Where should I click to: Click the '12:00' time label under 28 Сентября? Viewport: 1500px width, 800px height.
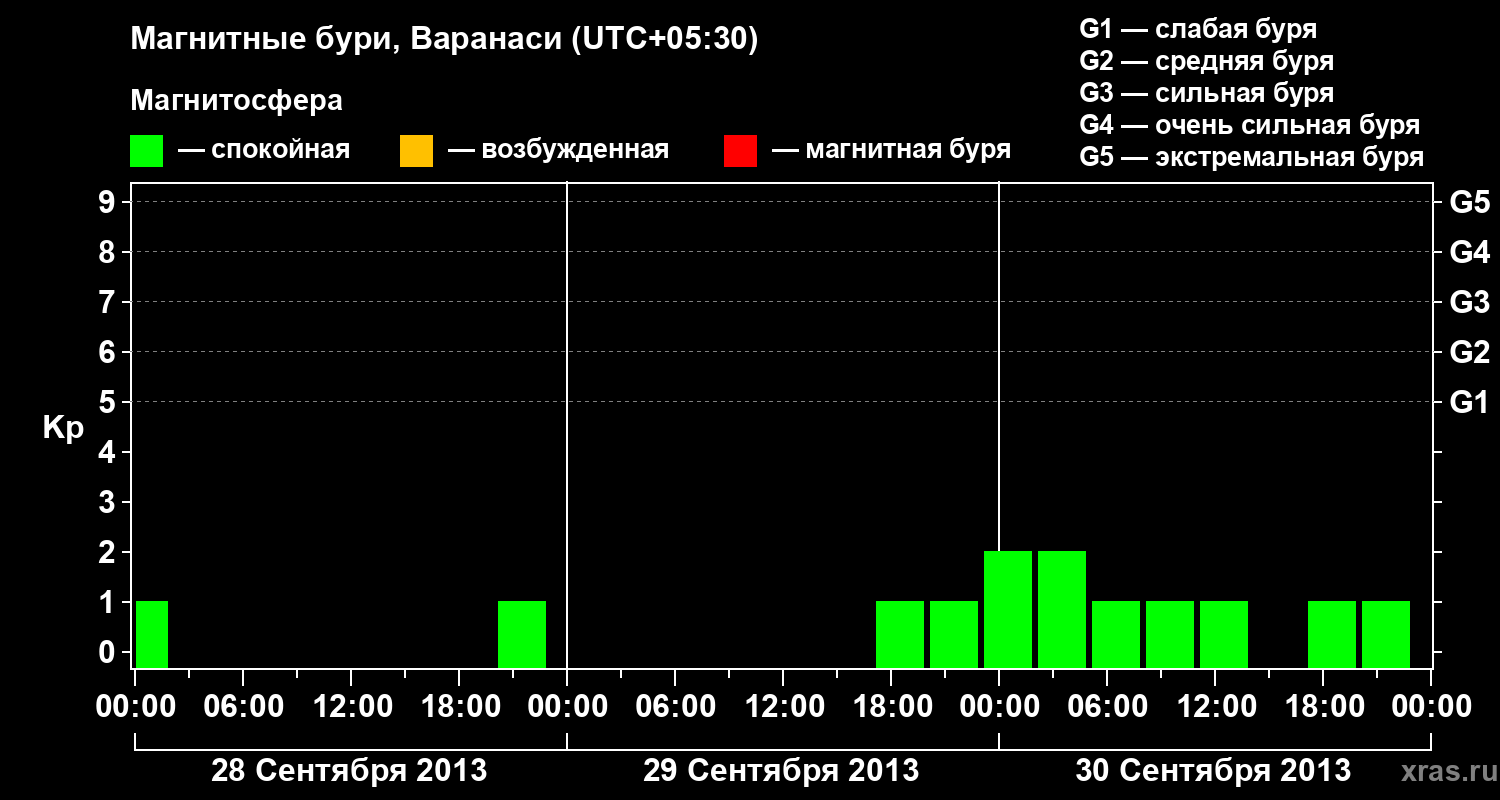coord(351,706)
